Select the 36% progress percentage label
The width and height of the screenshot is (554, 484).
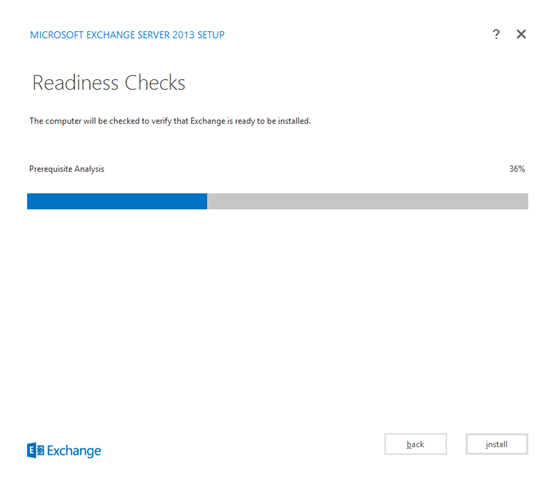(517, 169)
